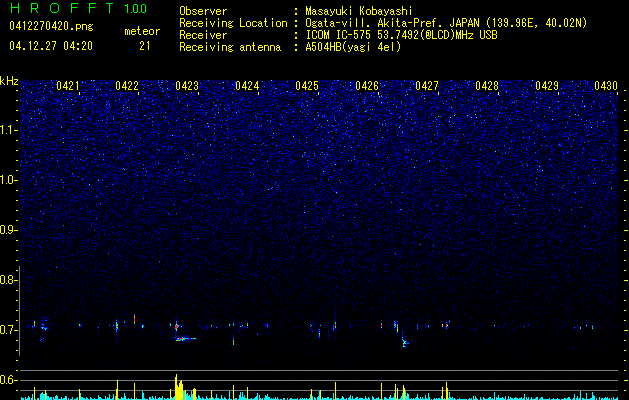629x400 pixels.
Task: Click the 0421 time marker
Action: click(x=68, y=86)
